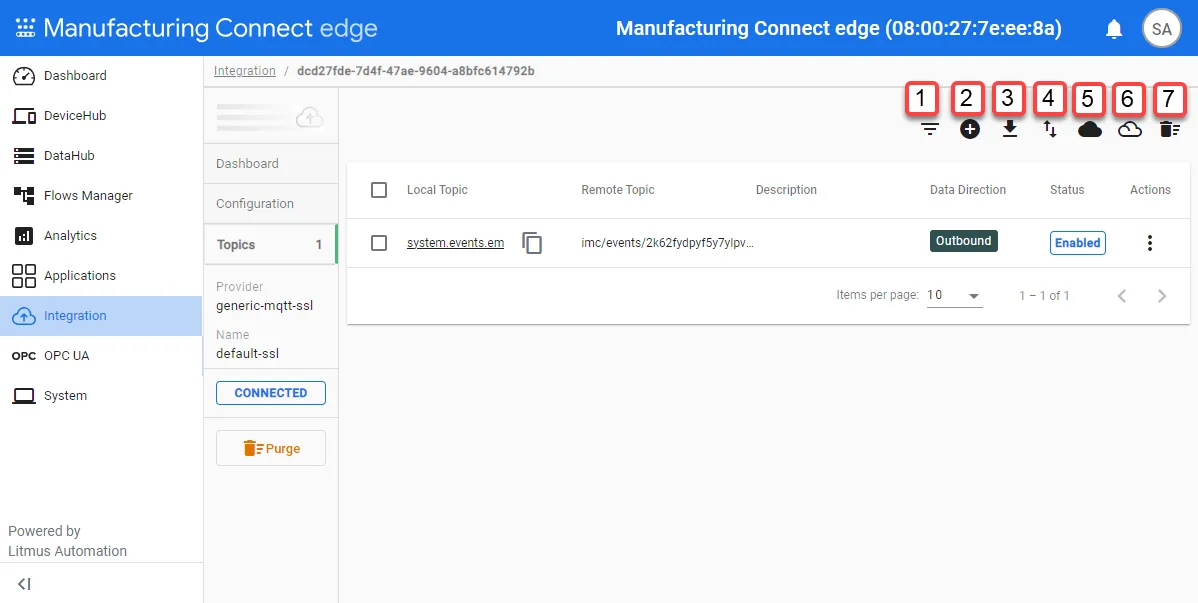Click the Manufacturing Connect edge logo title
The image size is (1198, 603).
point(210,28)
